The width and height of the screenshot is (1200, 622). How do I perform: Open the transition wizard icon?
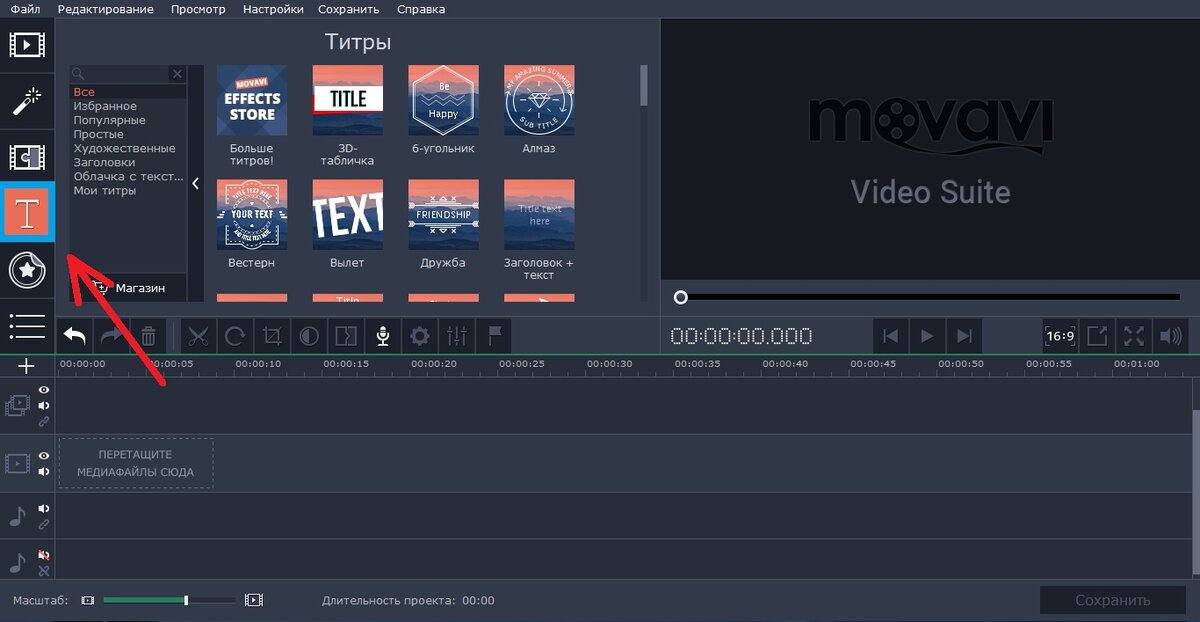[346, 336]
